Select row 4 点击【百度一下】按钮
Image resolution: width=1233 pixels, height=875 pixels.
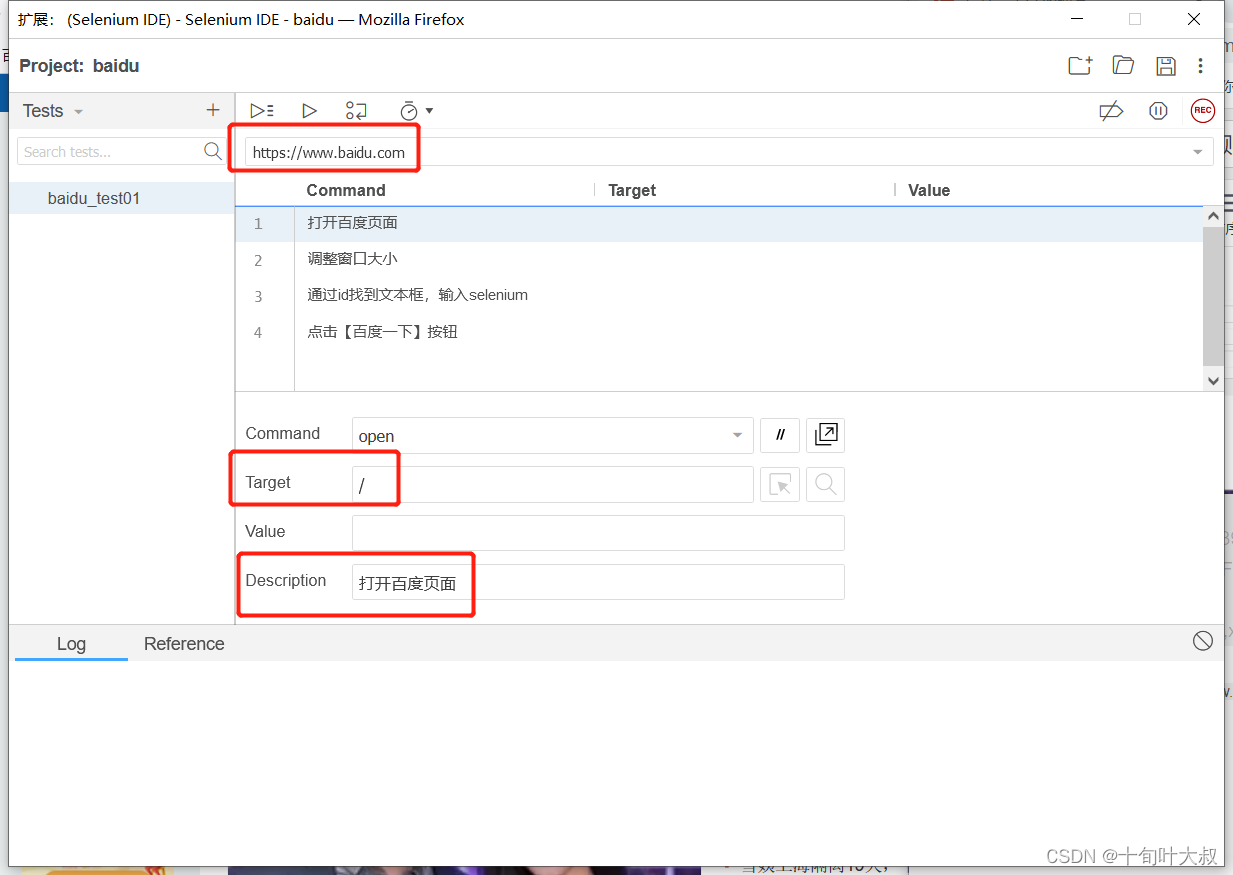[719, 331]
